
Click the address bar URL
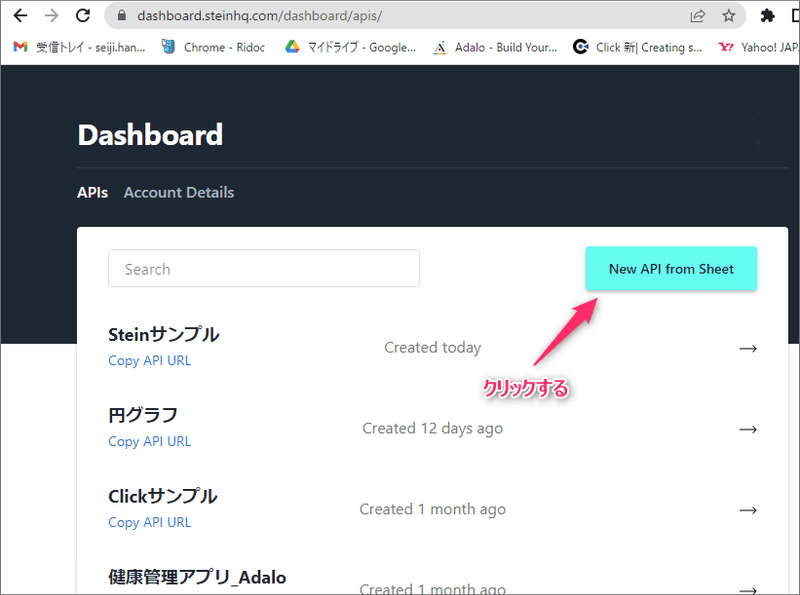click(259, 16)
